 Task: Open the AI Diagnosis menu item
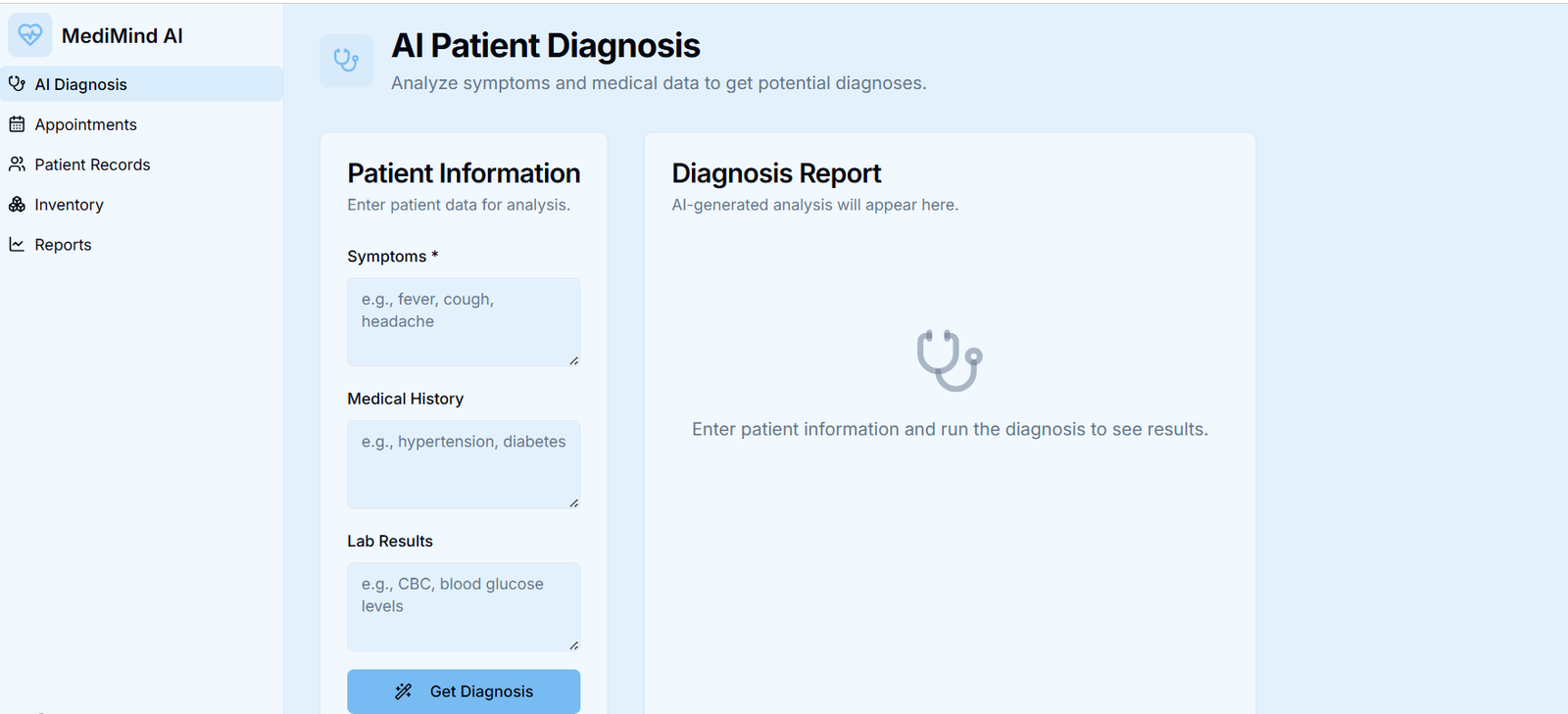click(x=81, y=84)
